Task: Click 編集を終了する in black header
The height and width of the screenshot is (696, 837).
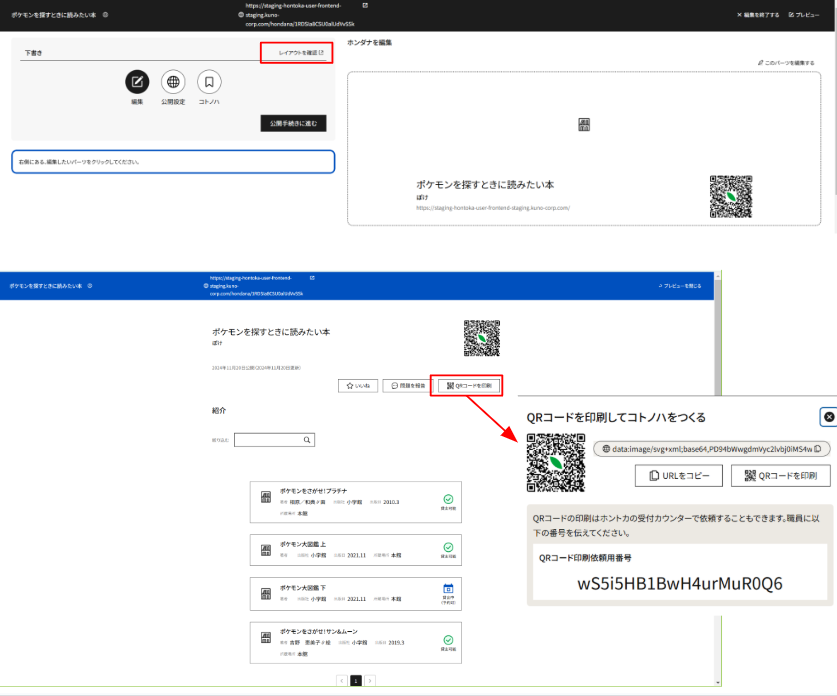Action: tap(758, 15)
